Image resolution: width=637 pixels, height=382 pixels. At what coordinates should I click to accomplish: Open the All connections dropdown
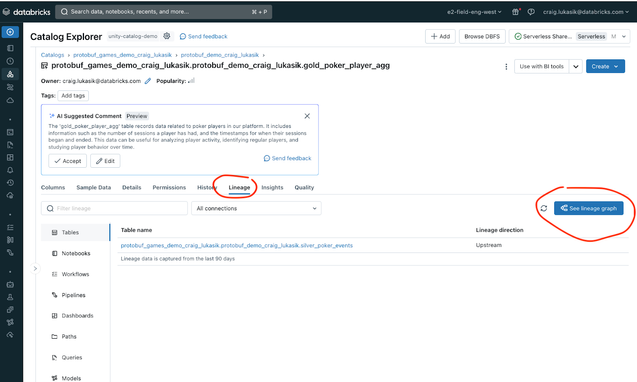[256, 208]
